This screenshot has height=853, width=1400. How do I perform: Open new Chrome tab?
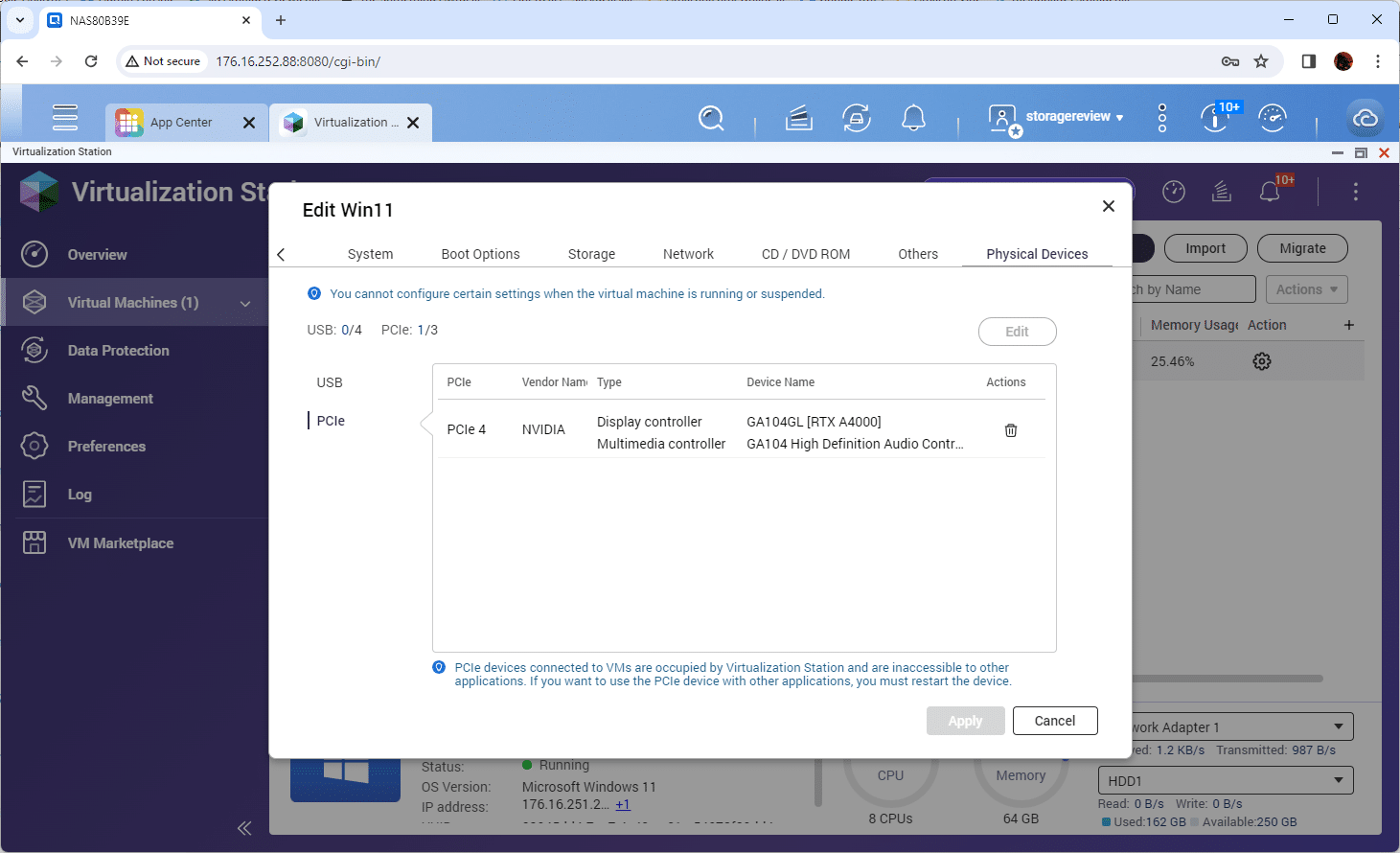(x=281, y=20)
